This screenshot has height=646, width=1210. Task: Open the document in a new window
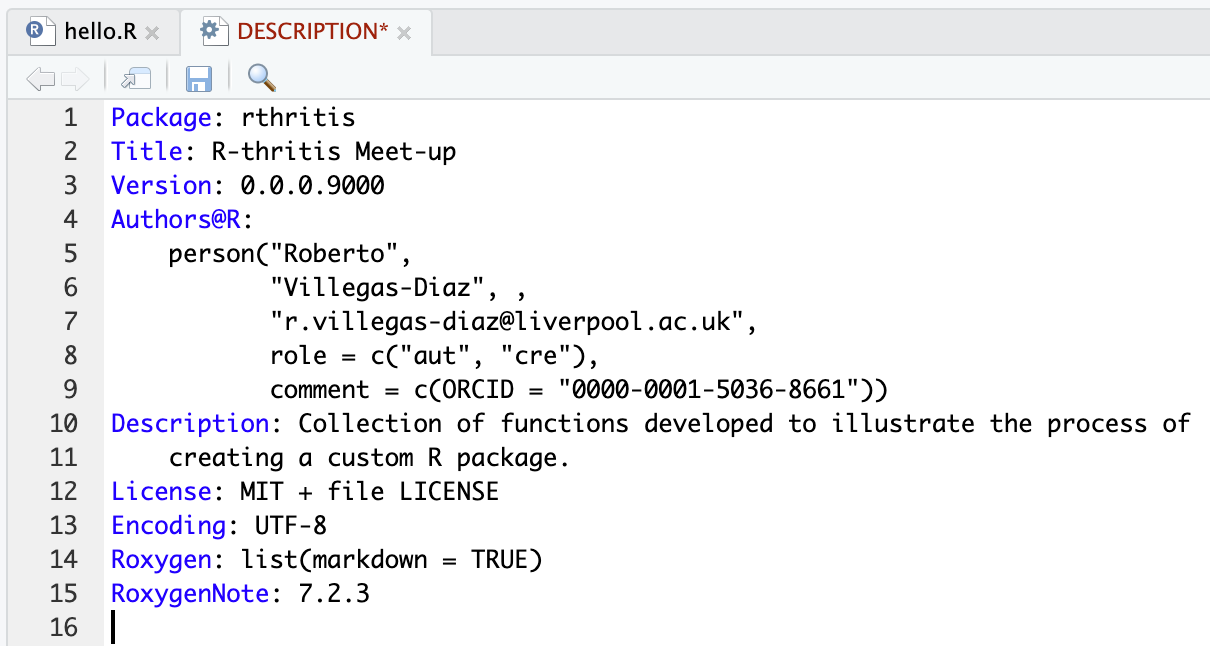pos(135,78)
